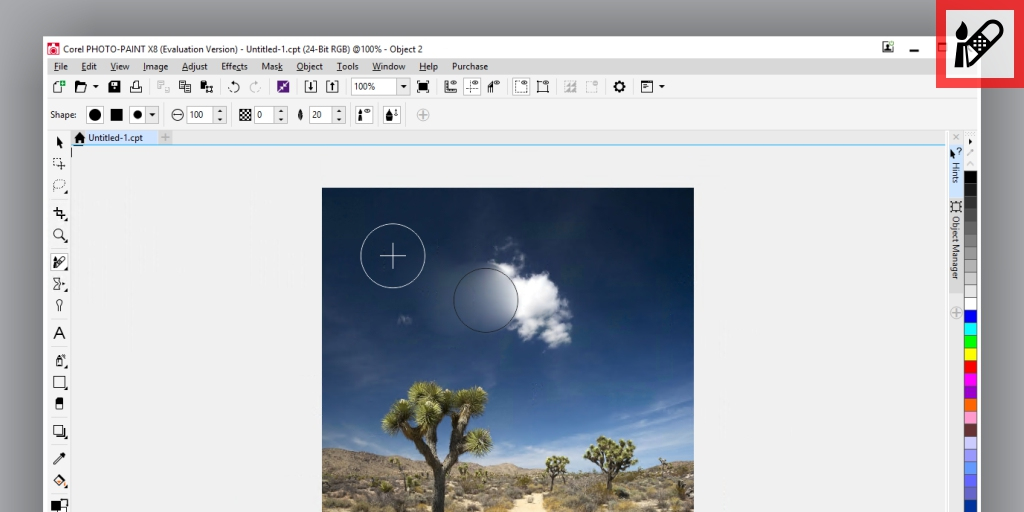Choose the Eraser tool

(60, 404)
